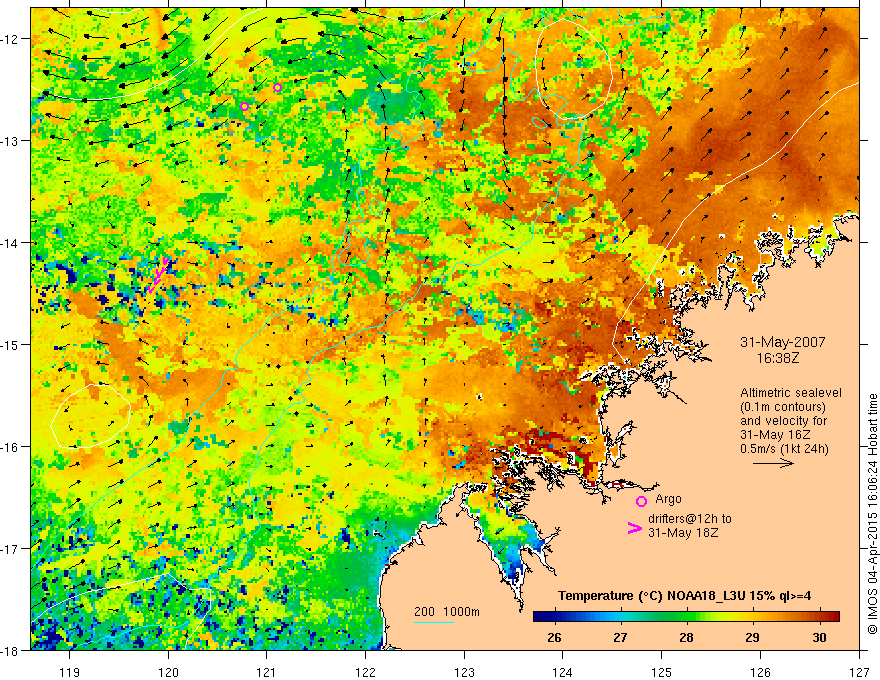Screen dimensions: 880x680
Task: Click the latitude axis label -15
Action: click(10, 345)
